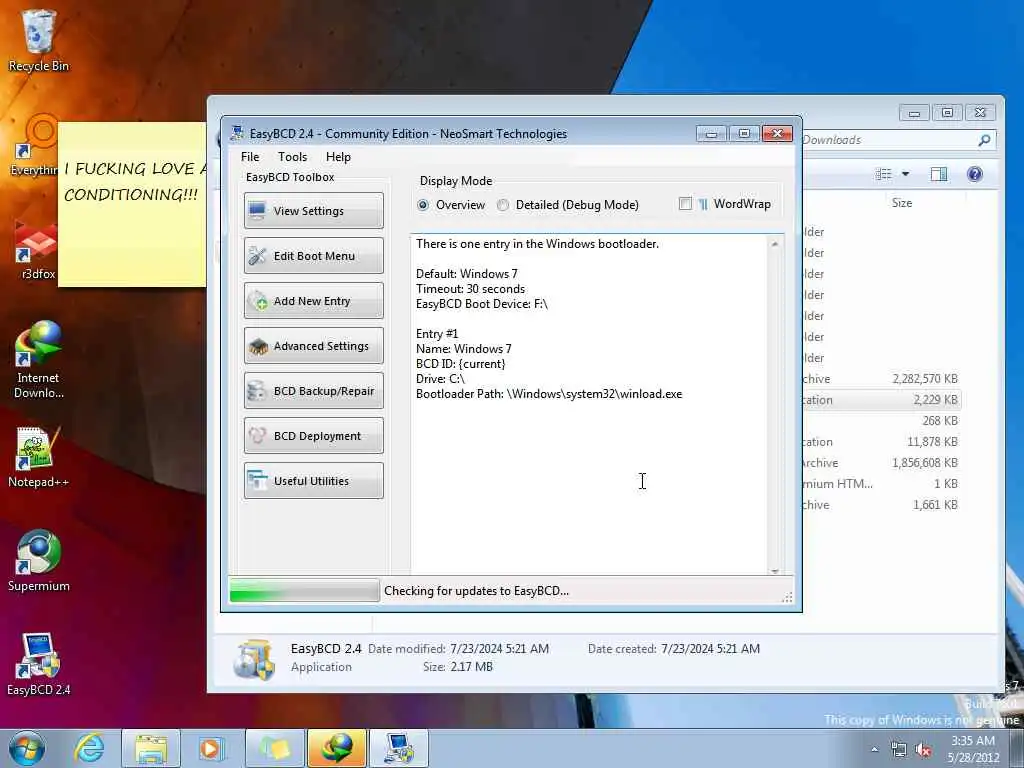Select Internet Download Manager desktop icon
1024x768 pixels.
click(x=39, y=359)
